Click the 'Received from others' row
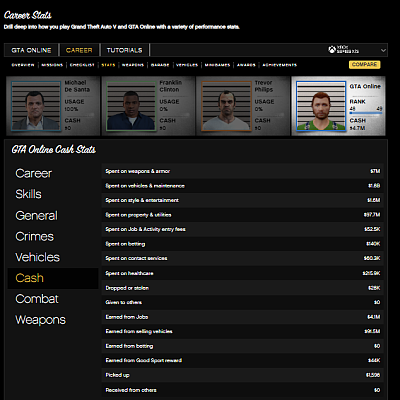 click(x=243, y=390)
